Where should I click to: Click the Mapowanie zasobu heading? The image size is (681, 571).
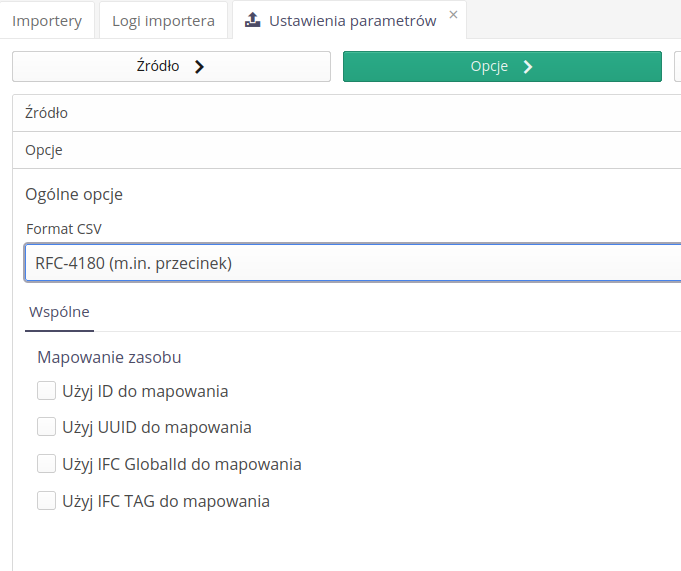[x=109, y=357]
